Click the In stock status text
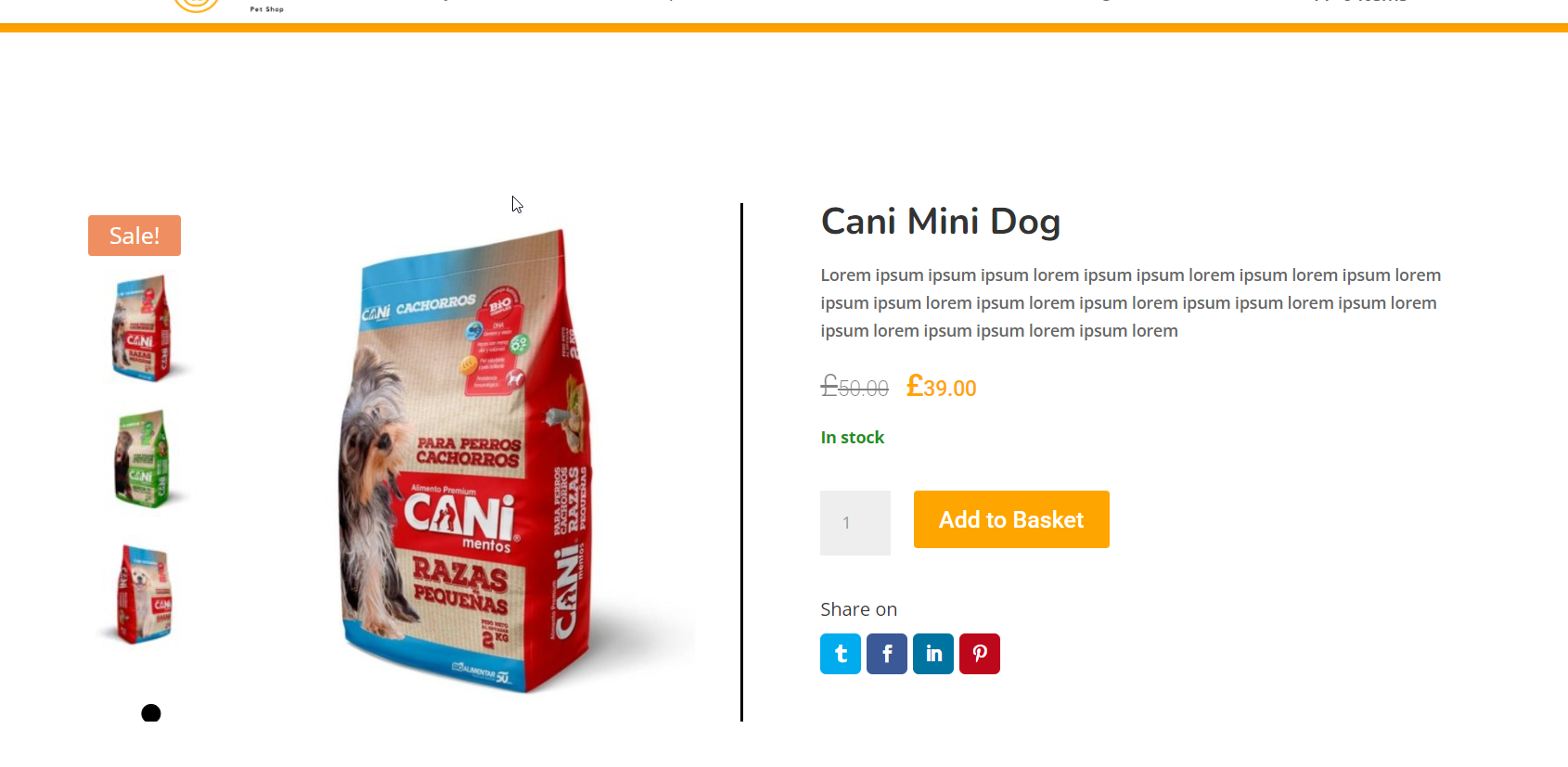This screenshot has width=1568, height=767. click(853, 438)
